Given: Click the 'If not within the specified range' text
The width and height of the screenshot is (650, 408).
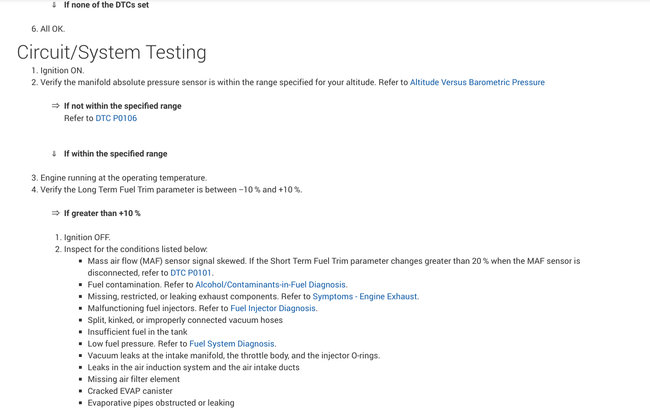Looking at the screenshot, I should coord(116,105).
